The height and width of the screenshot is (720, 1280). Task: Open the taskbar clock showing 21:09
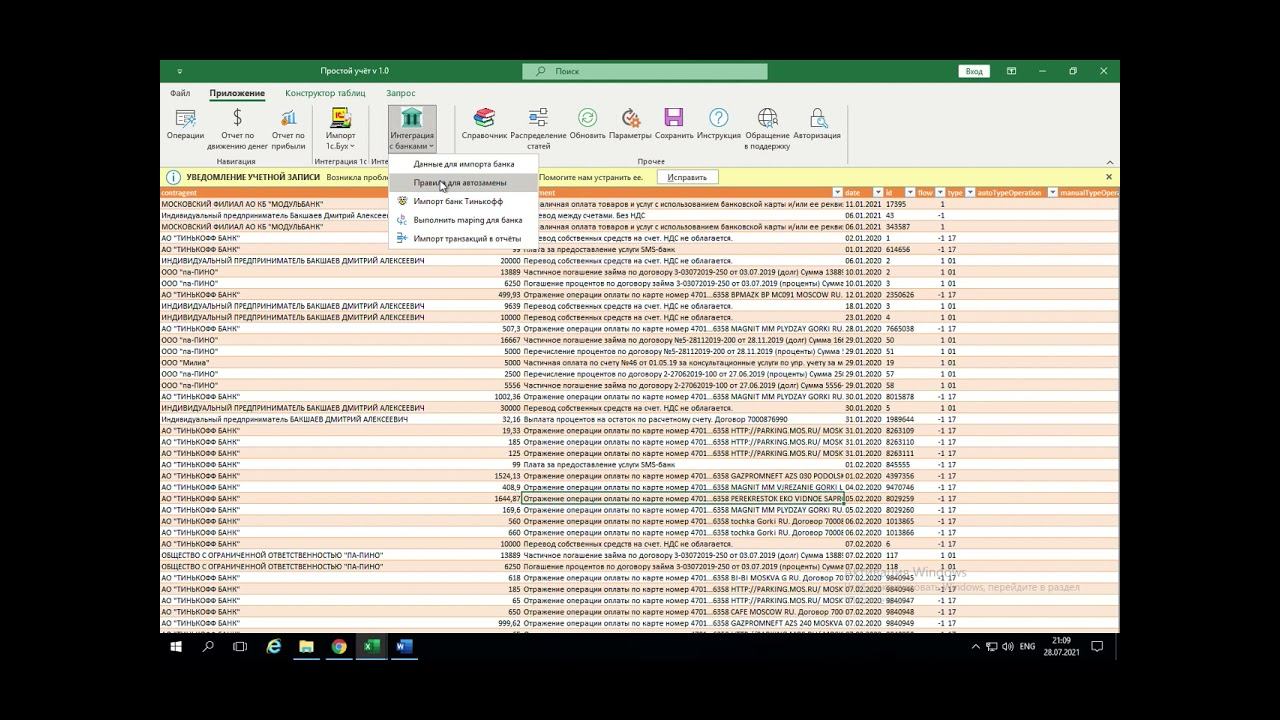tap(1061, 647)
